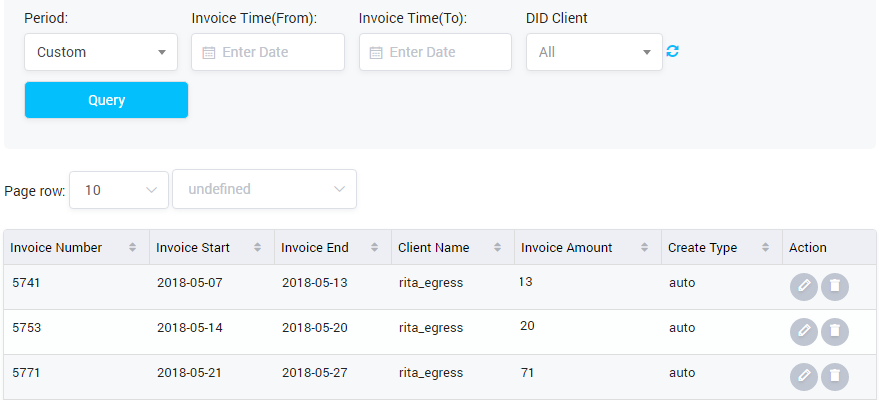879x400 pixels.
Task: Edit invoice 5753 with pencil icon
Action: tap(804, 332)
